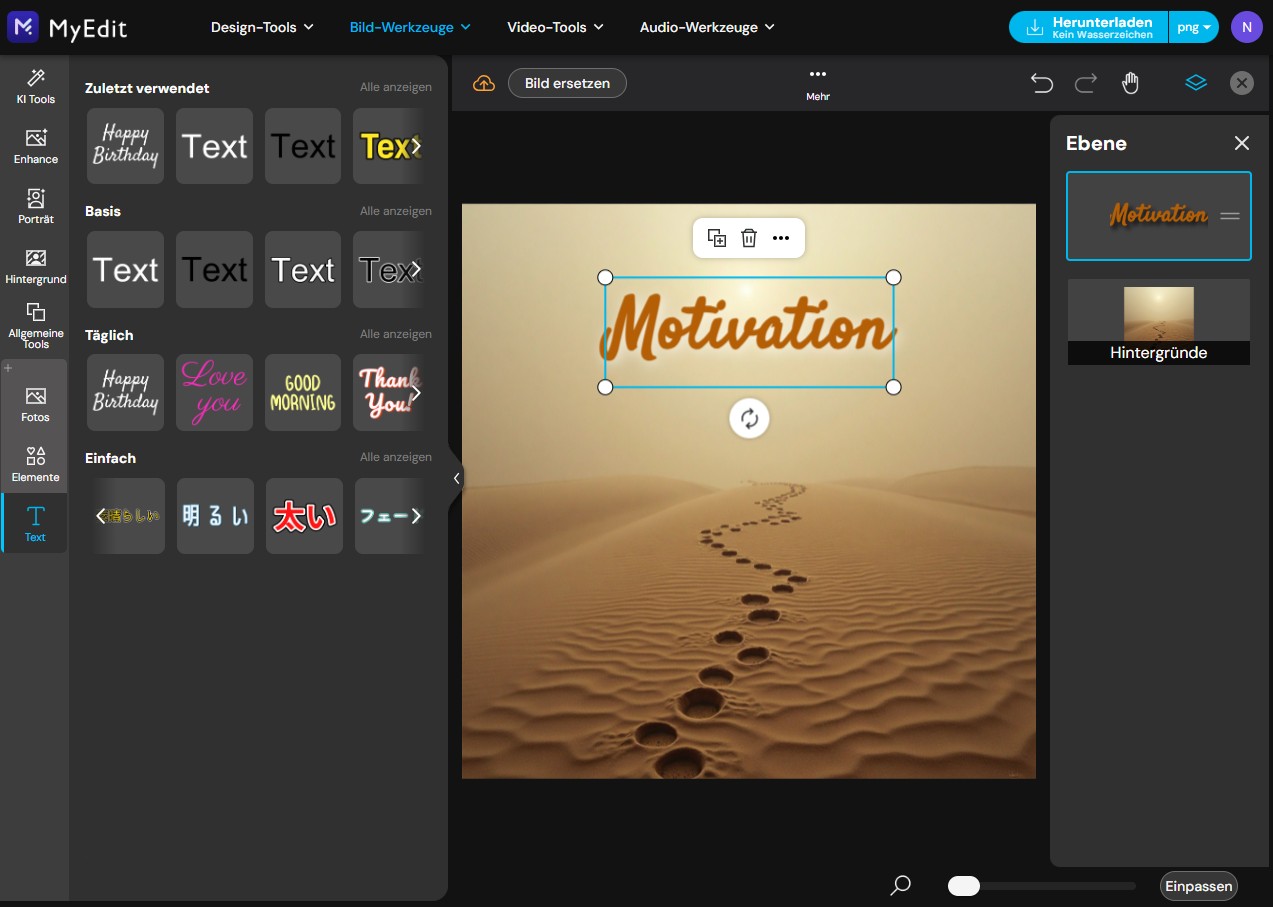Select the Enhance tool
Image resolution: width=1273 pixels, height=907 pixels.
point(35,146)
